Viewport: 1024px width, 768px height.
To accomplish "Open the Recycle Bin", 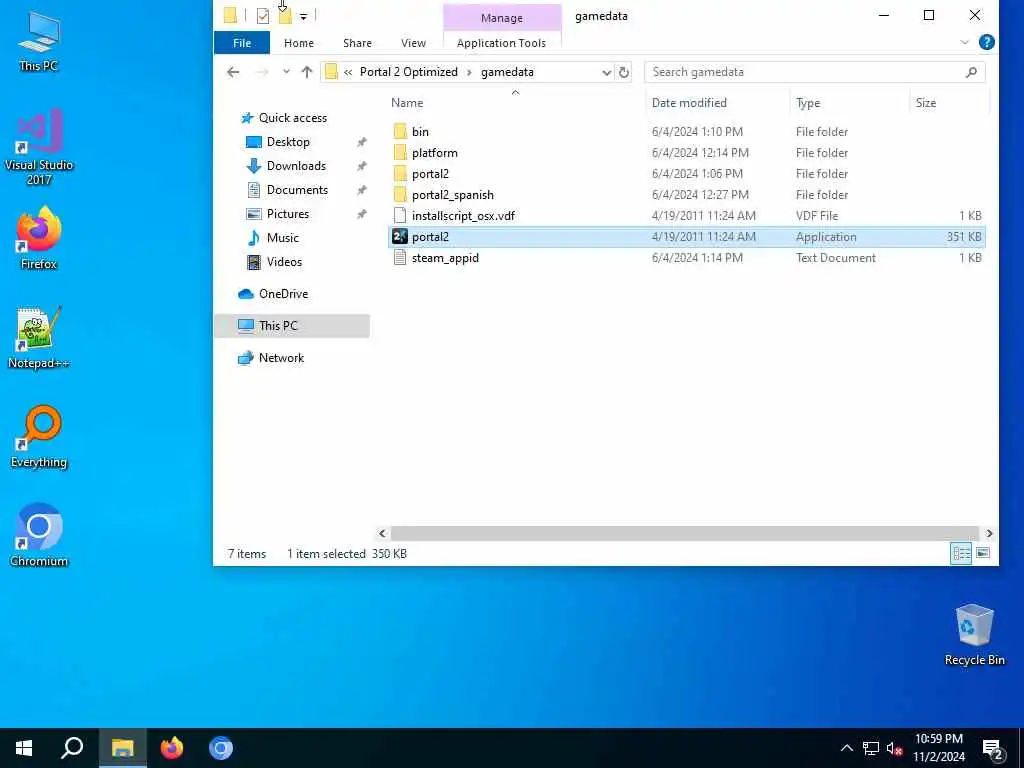I will pos(974,635).
